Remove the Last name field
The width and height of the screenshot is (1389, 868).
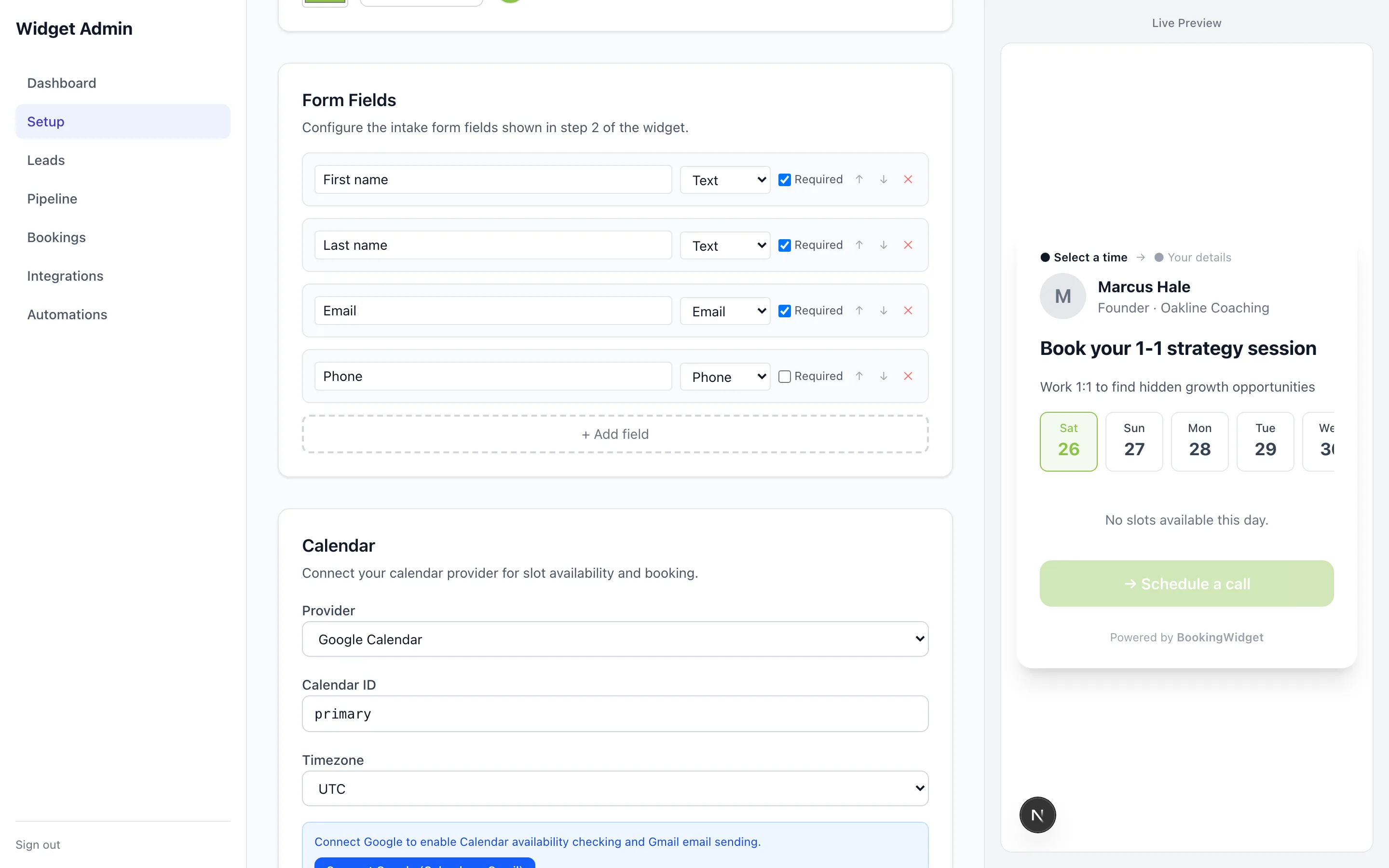click(x=908, y=245)
